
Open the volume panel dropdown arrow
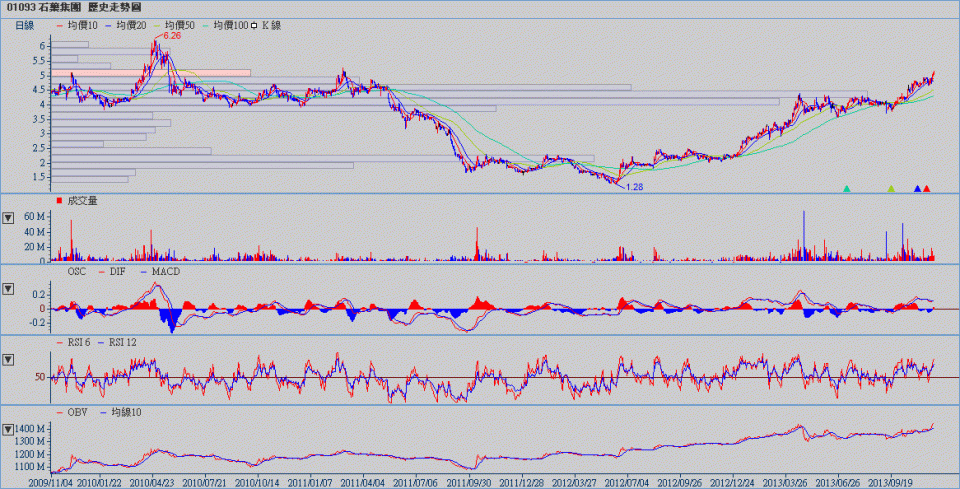coord(9,217)
